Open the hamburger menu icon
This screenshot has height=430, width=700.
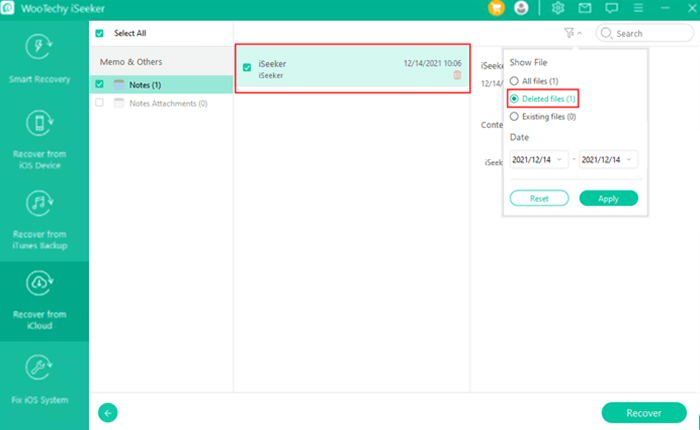(x=638, y=8)
